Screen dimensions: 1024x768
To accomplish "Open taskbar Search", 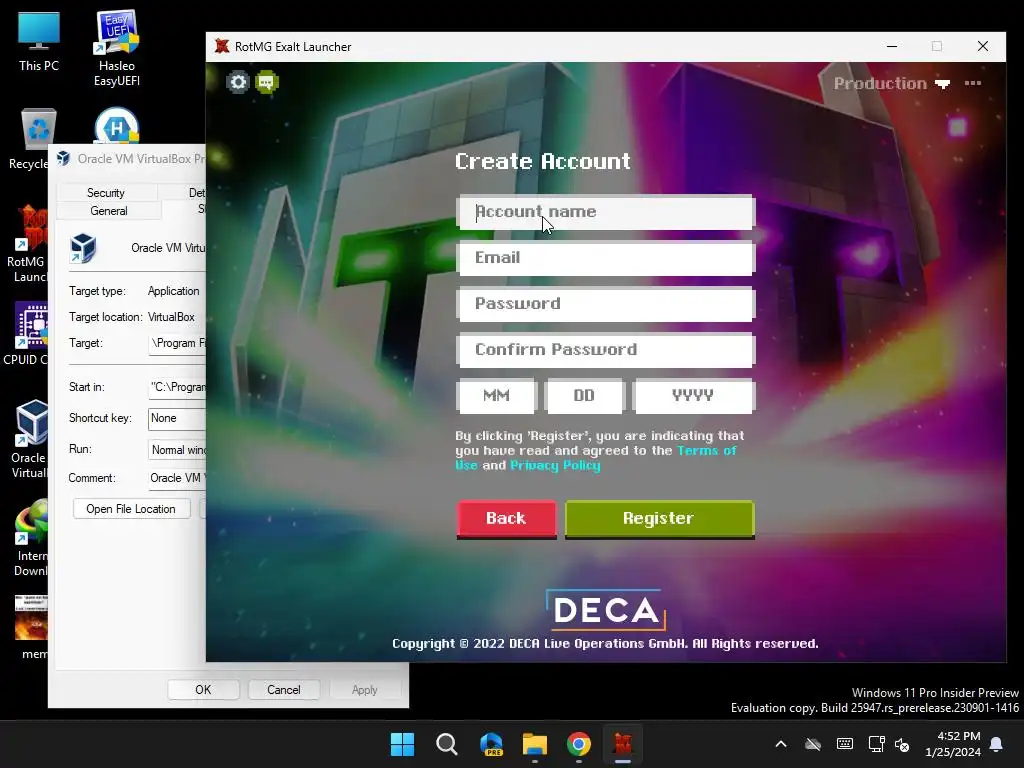I will tap(447, 744).
